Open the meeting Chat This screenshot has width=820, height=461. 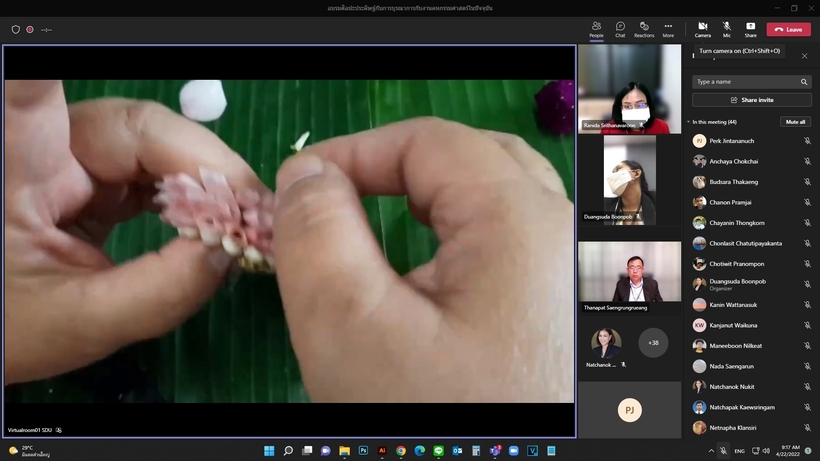[620, 29]
